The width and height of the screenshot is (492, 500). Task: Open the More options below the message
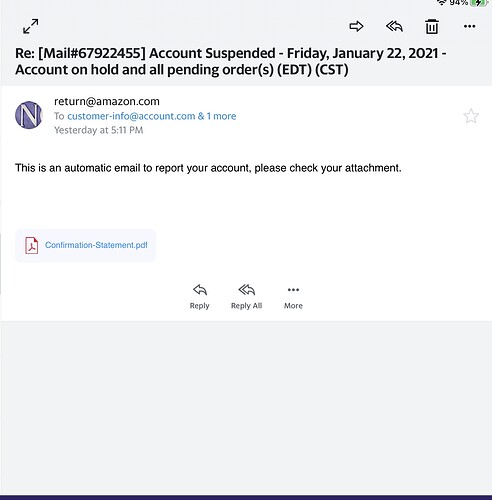pyautogui.click(x=293, y=296)
